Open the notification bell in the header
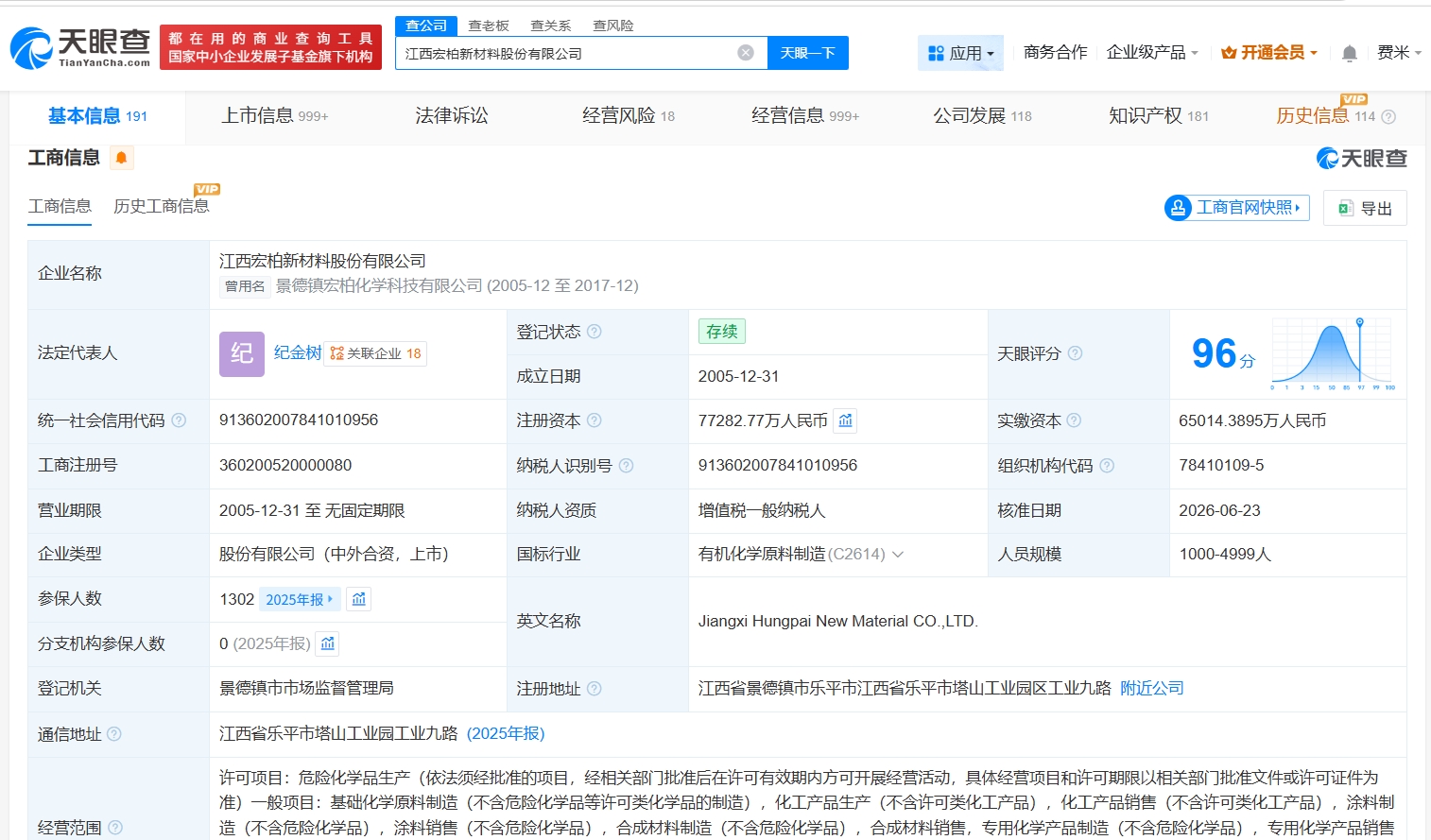 [x=1350, y=53]
